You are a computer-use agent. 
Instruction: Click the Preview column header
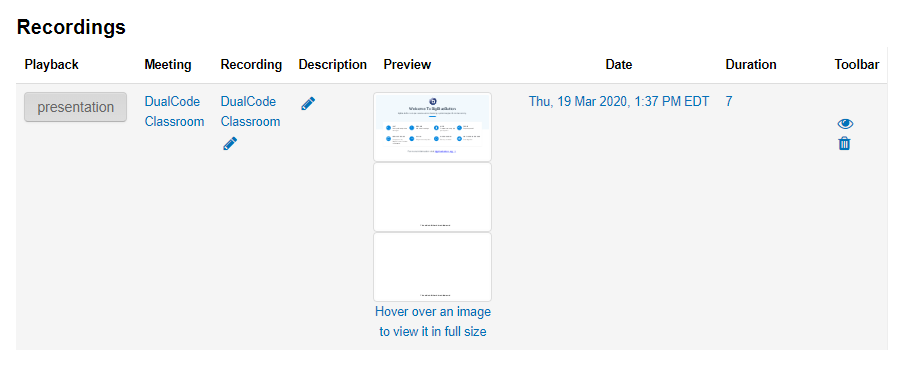[x=408, y=64]
